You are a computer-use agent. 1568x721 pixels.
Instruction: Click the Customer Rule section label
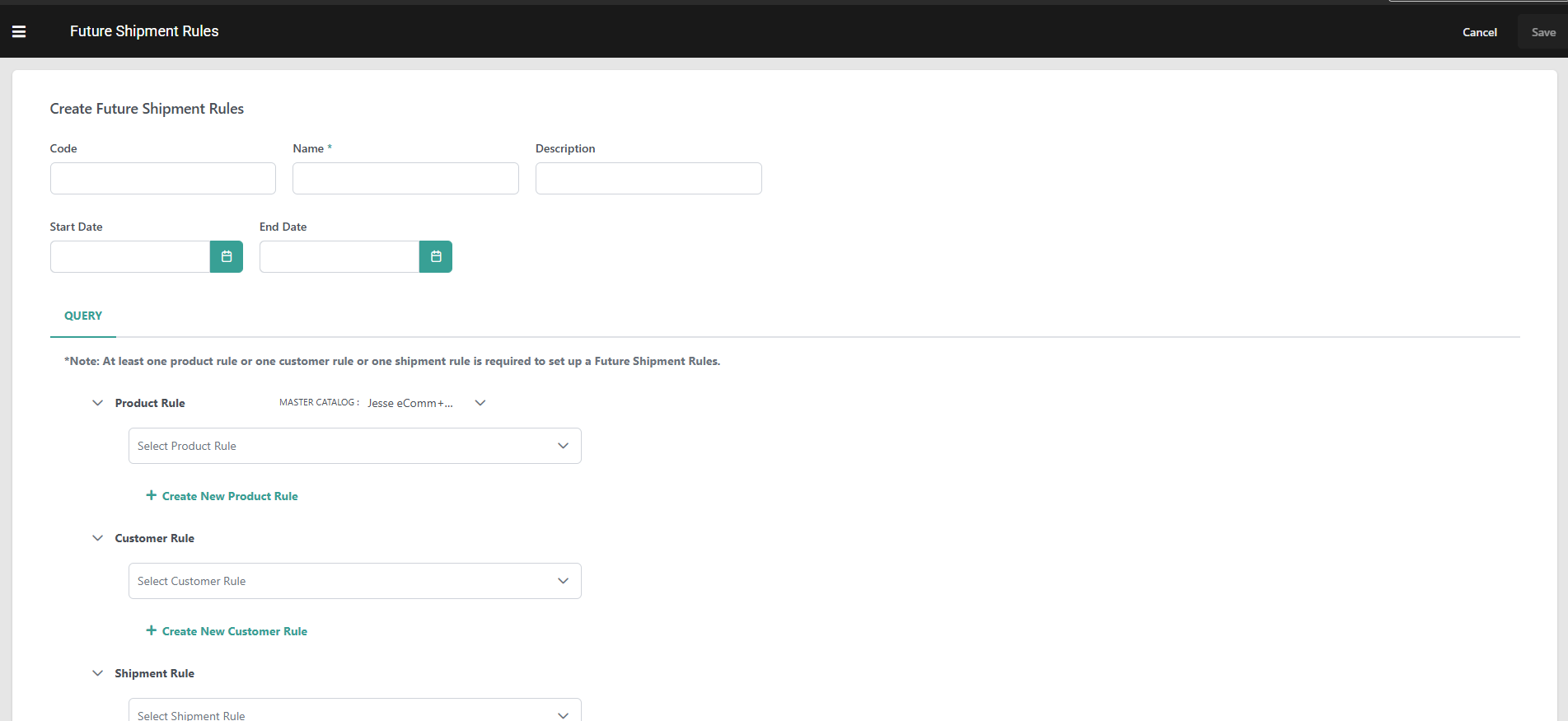point(155,538)
